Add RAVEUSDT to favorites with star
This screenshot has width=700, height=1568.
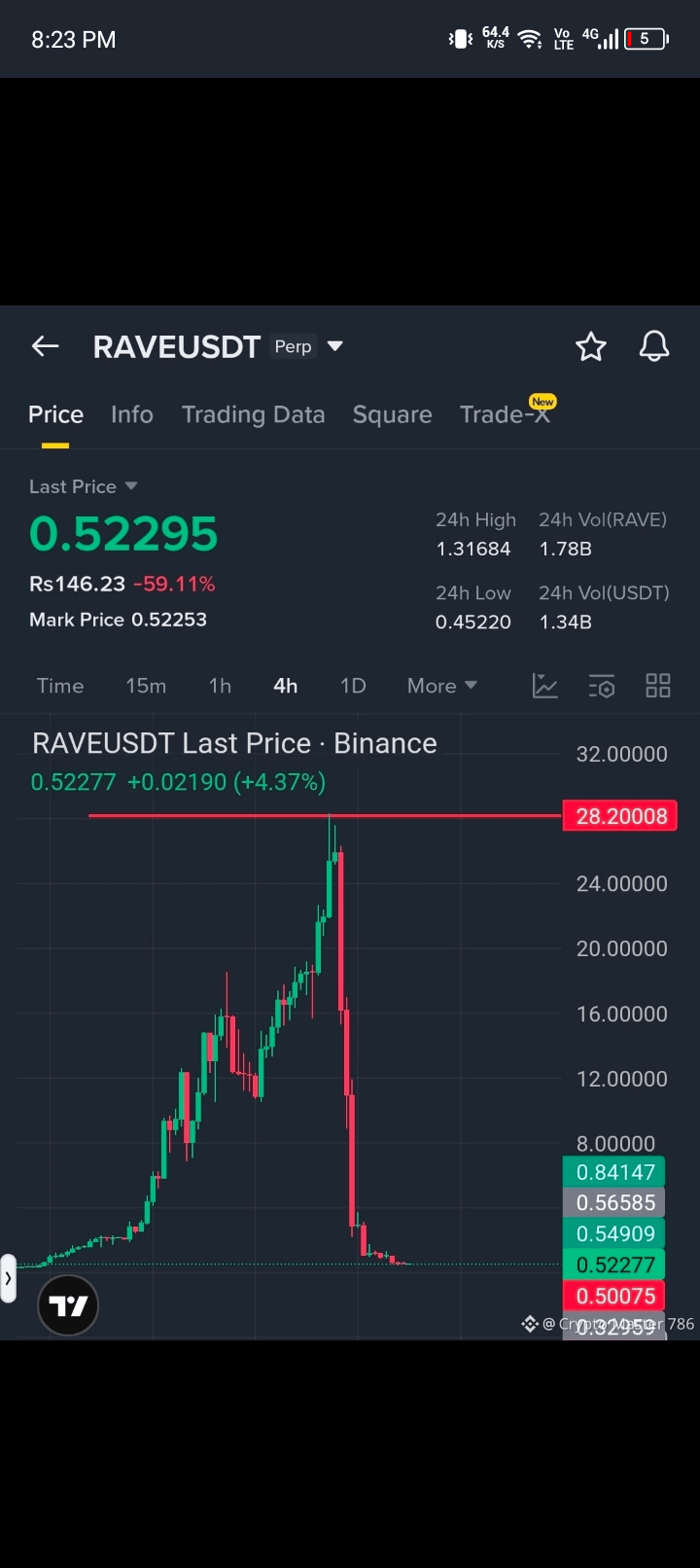591,346
